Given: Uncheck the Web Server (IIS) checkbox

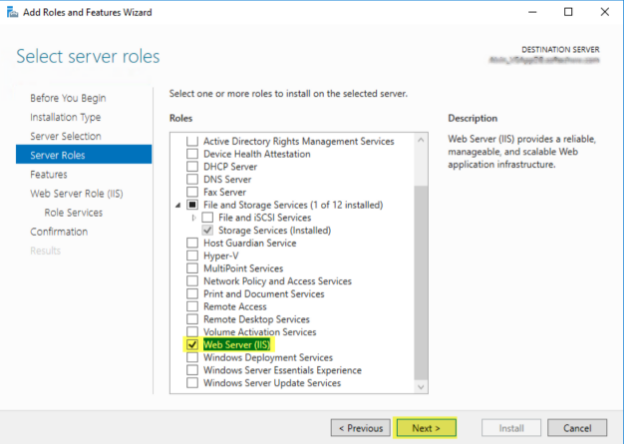Looking at the screenshot, I should [x=192, y=345].
